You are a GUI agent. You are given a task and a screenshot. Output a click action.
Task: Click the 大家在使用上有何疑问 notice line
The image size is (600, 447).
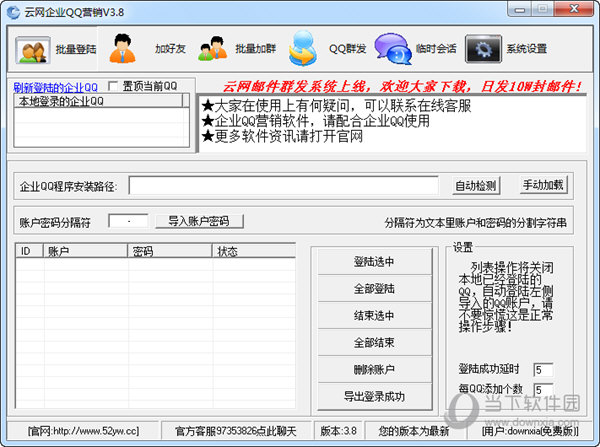click(336, 106)
